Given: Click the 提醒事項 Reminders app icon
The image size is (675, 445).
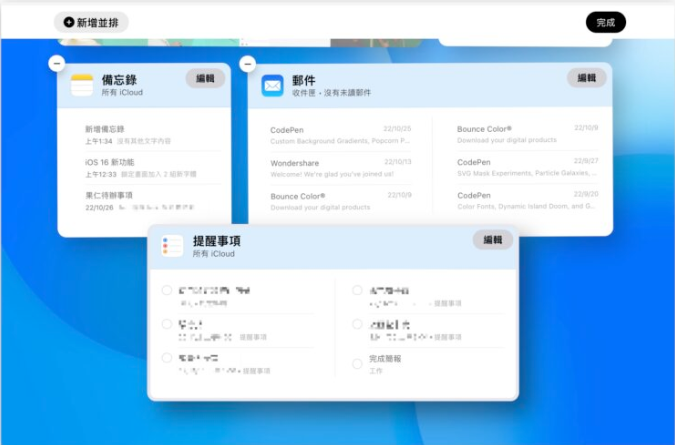Looking at the screenshot, I should (x=172, y=246).
